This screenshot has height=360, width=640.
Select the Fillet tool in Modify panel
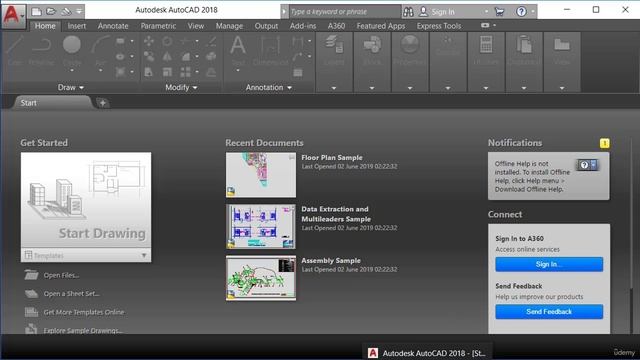click(185, 56)
